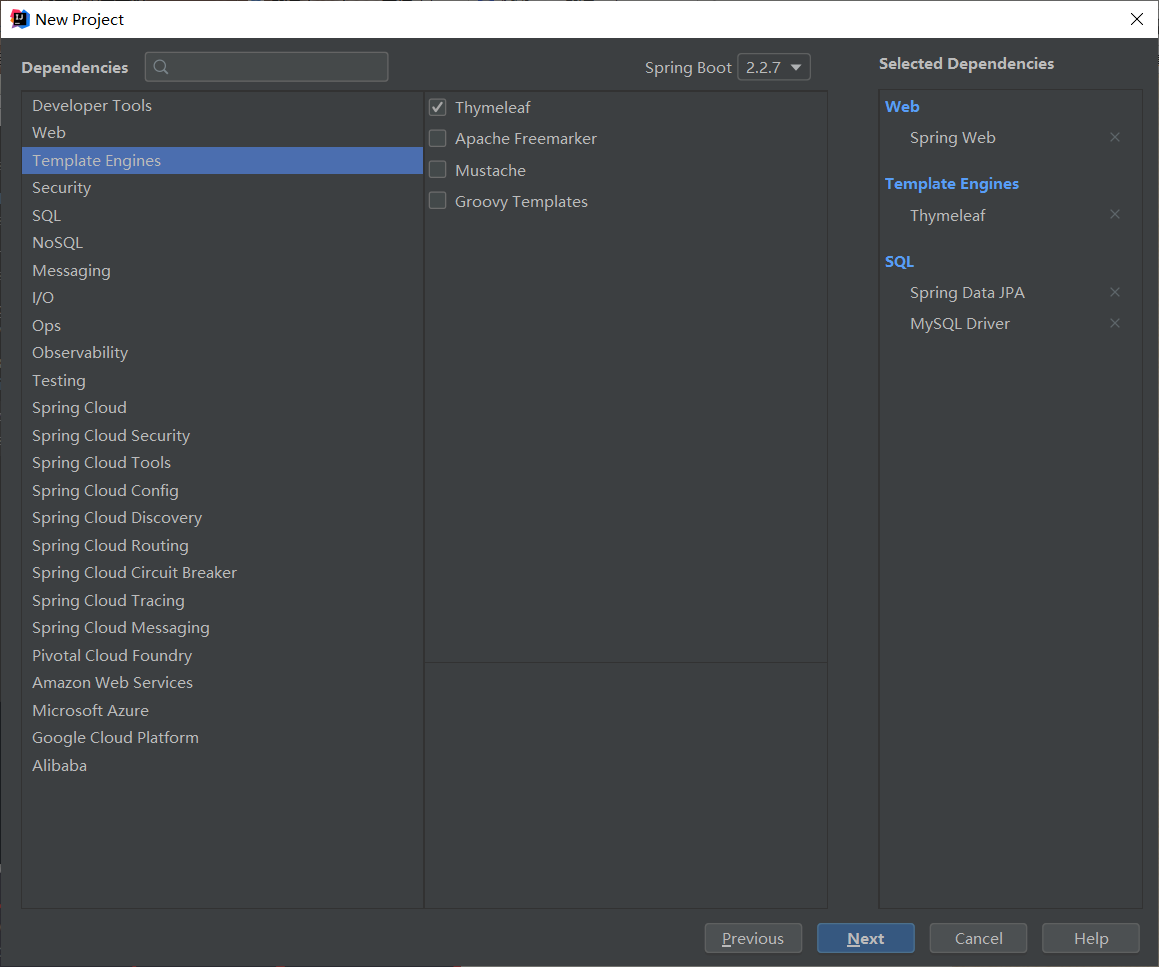Cancel the New Project wizard
1159x967 pixels.
pyautogui.click(x=978, y=938)
